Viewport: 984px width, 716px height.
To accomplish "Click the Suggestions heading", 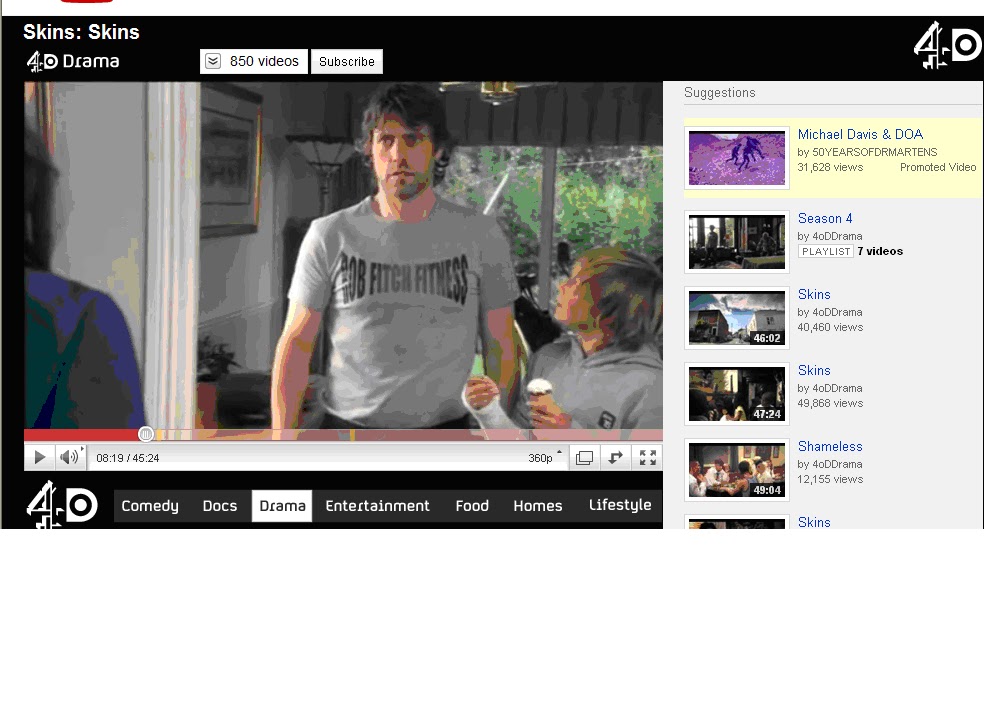I will tap(719, 92).
